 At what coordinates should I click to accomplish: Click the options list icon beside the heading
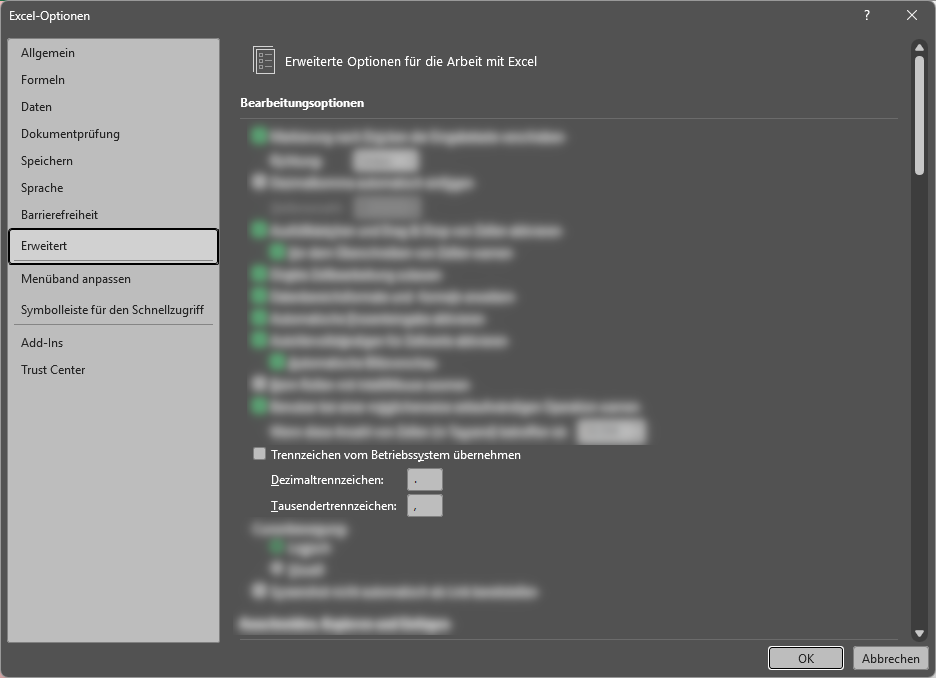[x=264, y=60]
